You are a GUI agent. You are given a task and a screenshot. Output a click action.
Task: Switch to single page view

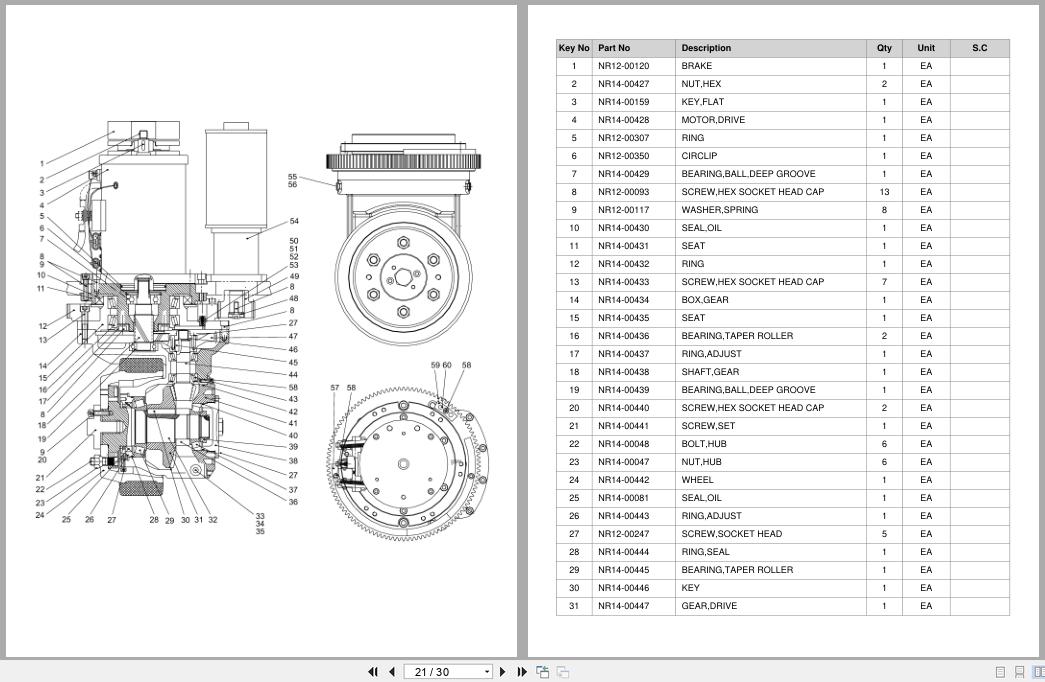tap(1000, 672)
